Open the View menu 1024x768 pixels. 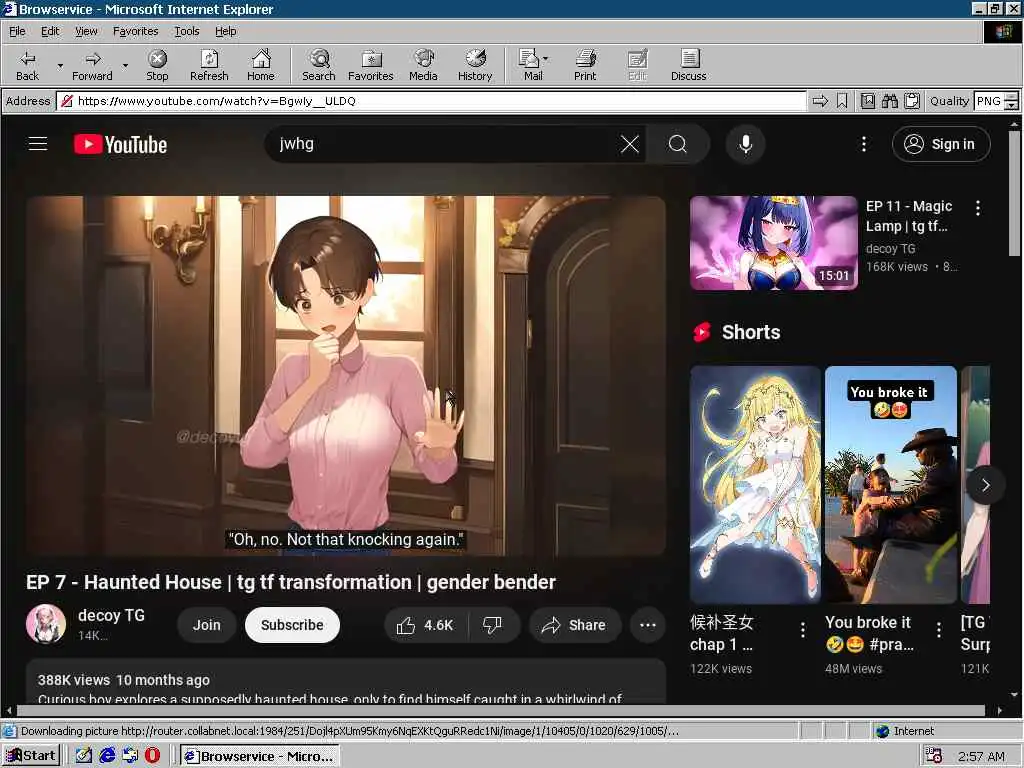tap(86, 31)
